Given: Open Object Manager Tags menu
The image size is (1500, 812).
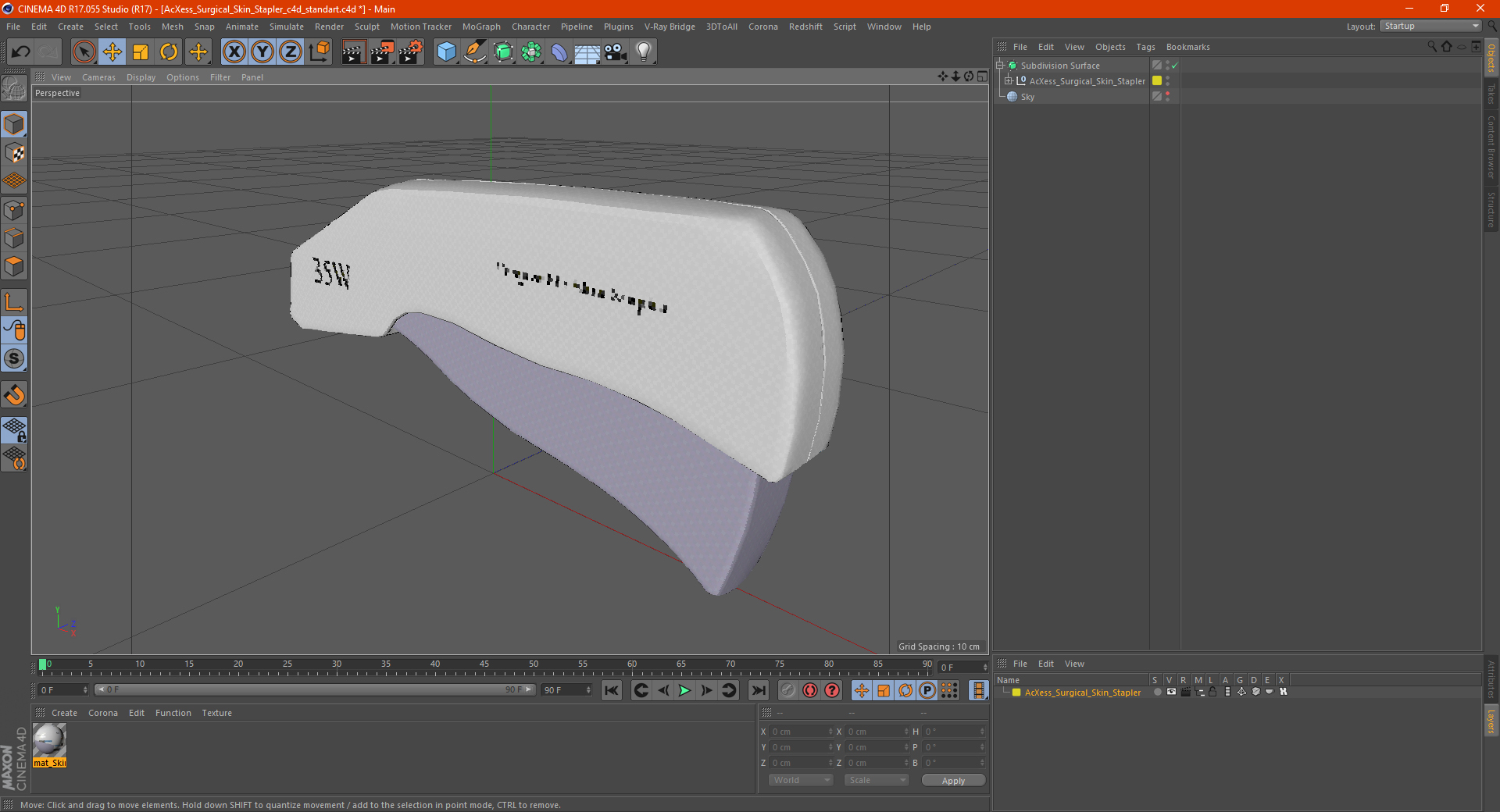Looking at the screenshot, I should tap(1145, 47).
